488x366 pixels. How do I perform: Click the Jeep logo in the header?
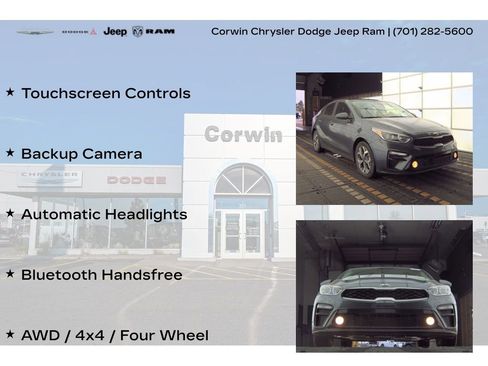click(115, 32)
